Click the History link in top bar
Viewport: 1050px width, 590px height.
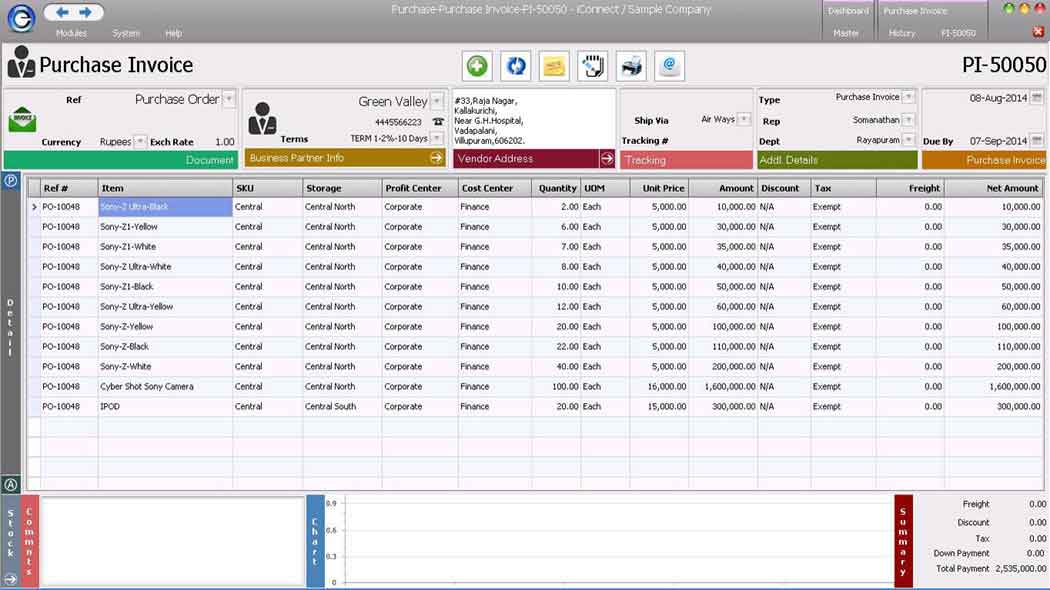901,33
